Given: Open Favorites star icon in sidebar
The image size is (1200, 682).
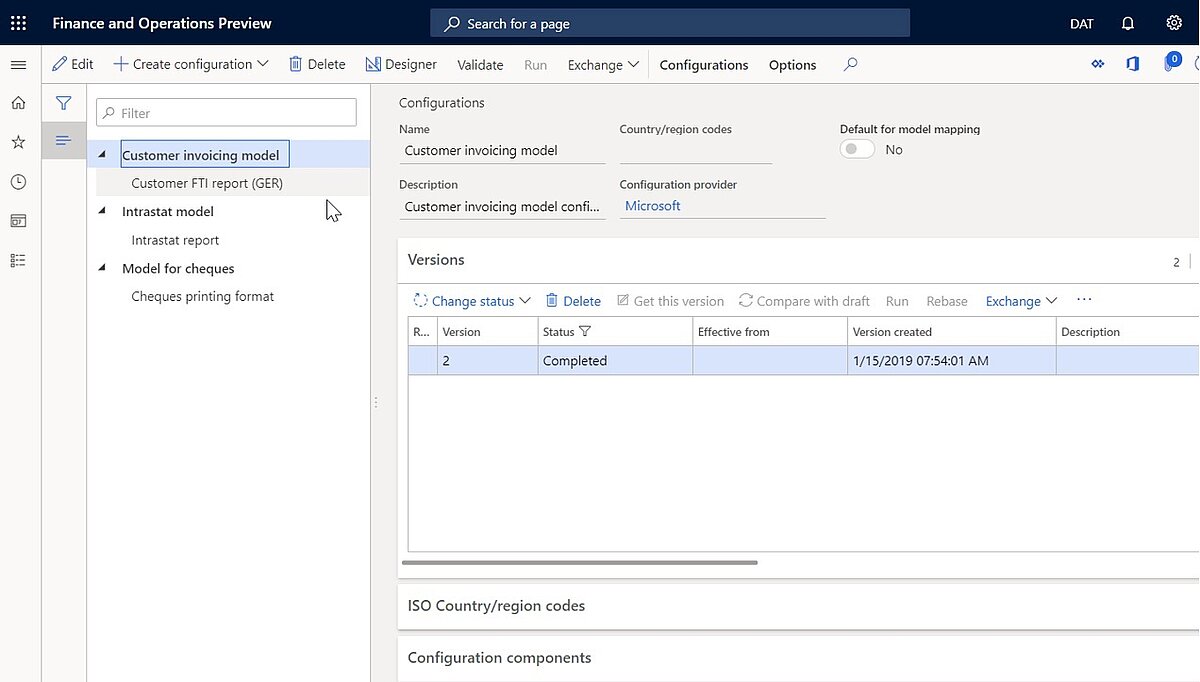Looking at the screenshot, I should [x=18, y=142].
